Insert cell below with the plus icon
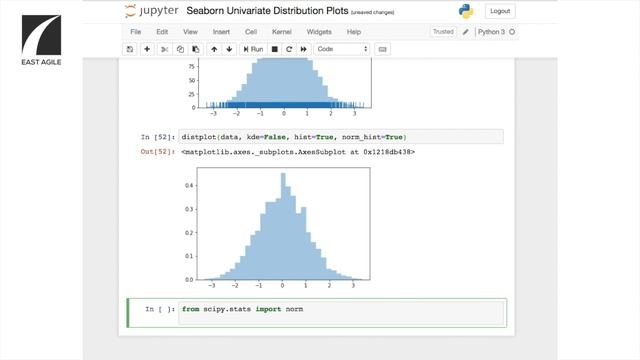The height and width of the screenshot is (360, 640). pos(147,49)
